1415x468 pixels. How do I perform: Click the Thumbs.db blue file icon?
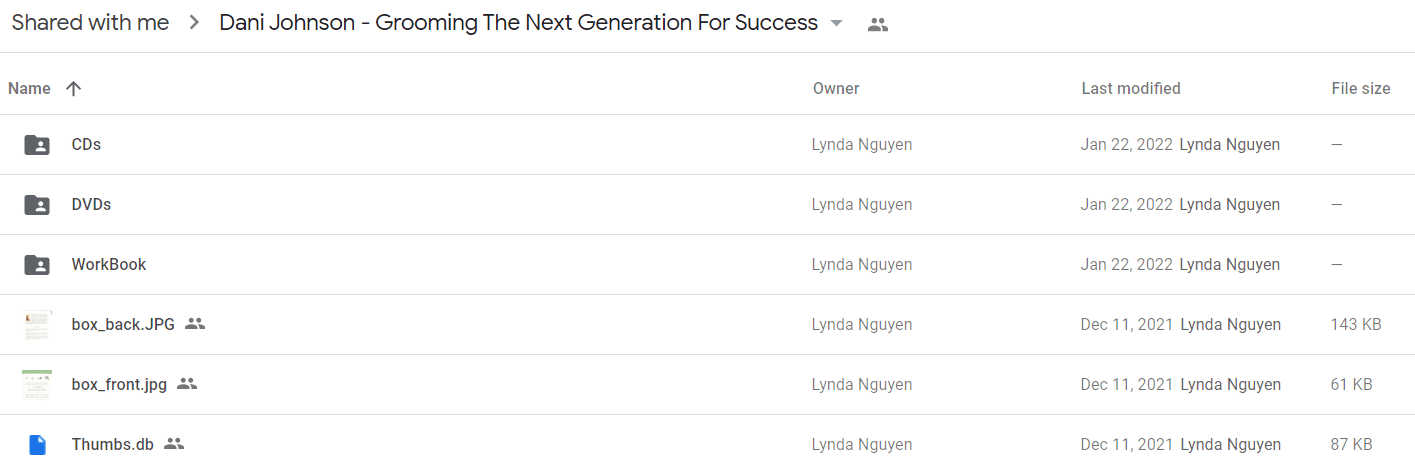37,445
